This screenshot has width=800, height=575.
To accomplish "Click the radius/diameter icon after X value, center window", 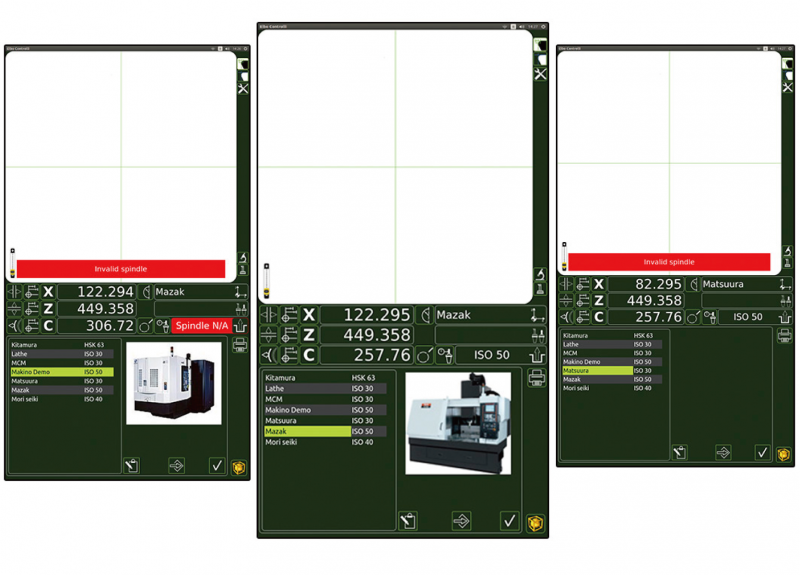I will pos(424,315).
